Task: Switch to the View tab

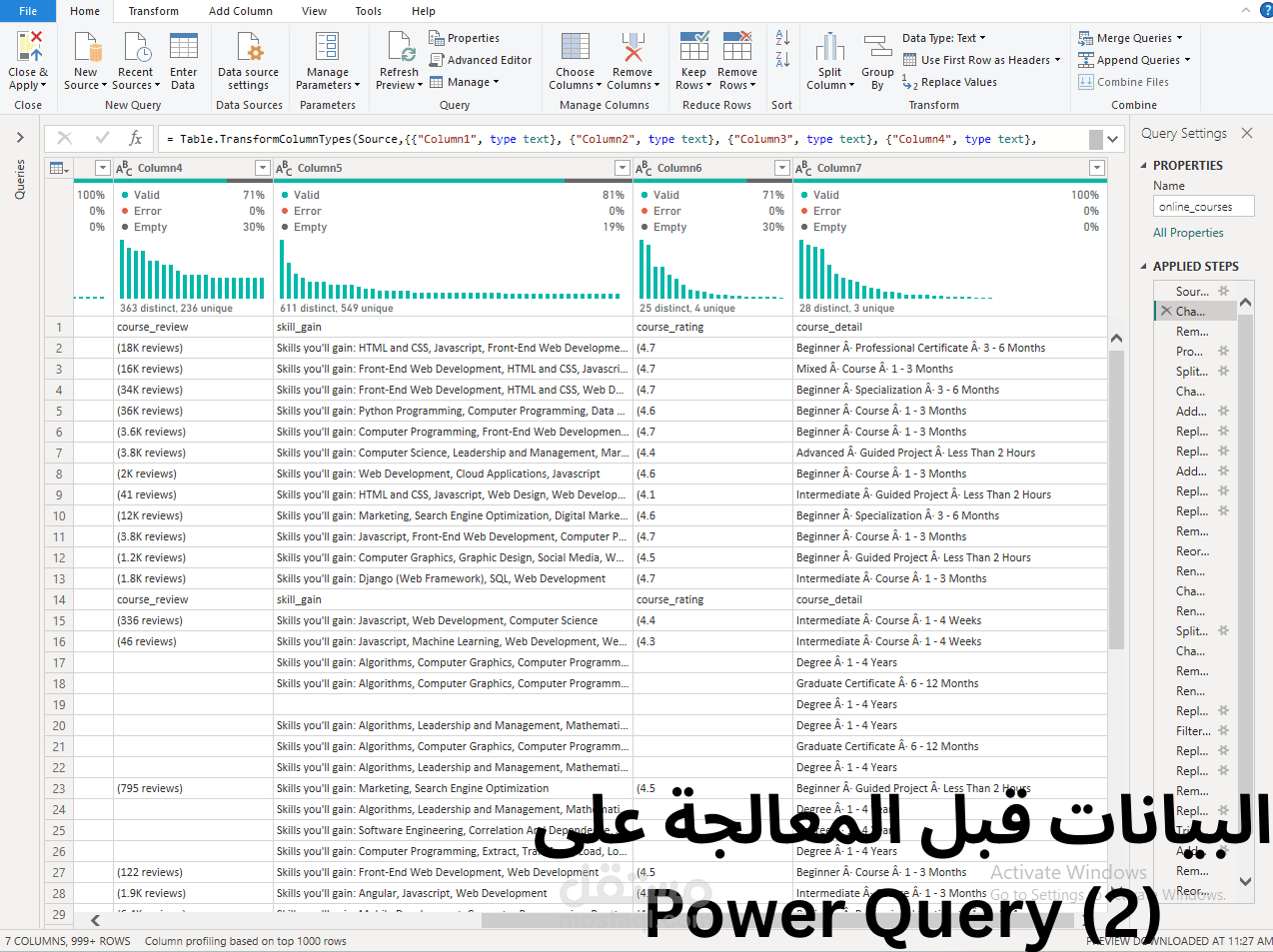Action: tap(315, 11)
